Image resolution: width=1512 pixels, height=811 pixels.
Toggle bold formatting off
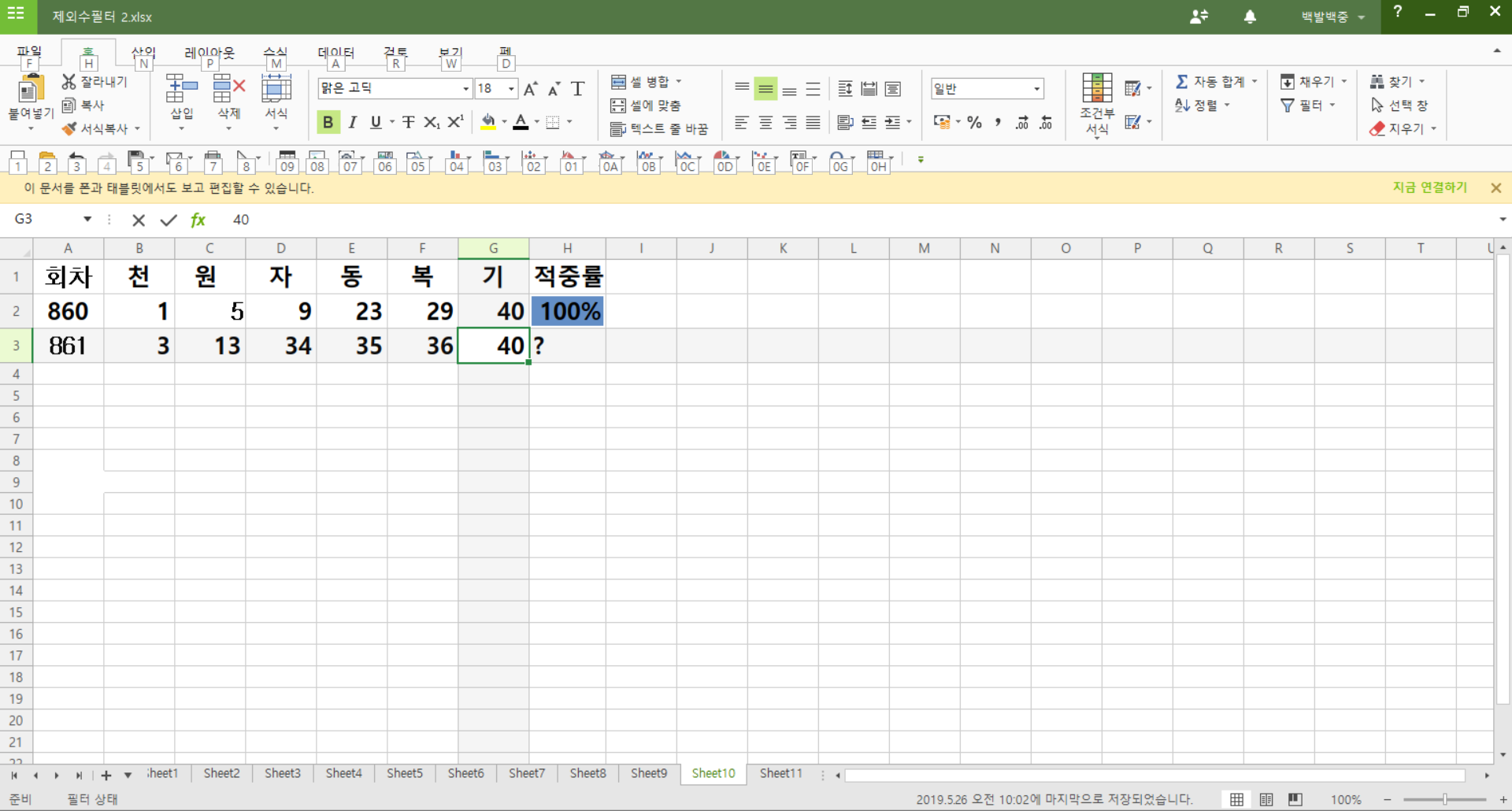point(328,122)
